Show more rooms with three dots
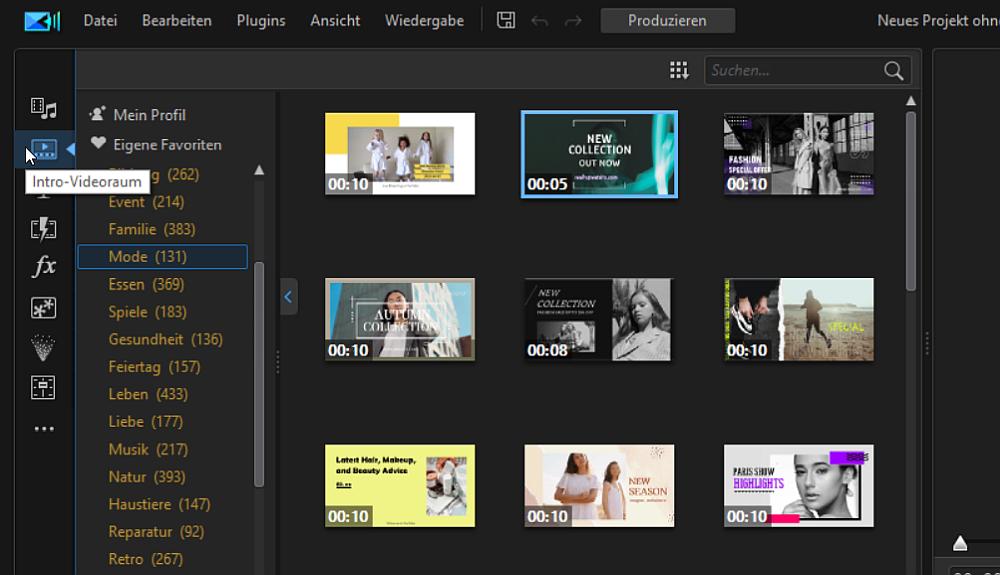This screenshot has width=1000, height=575. 44,429
